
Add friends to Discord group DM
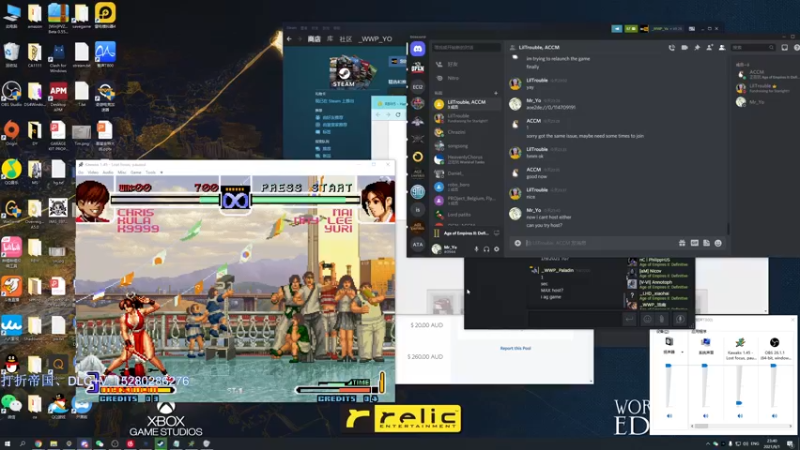709,47
